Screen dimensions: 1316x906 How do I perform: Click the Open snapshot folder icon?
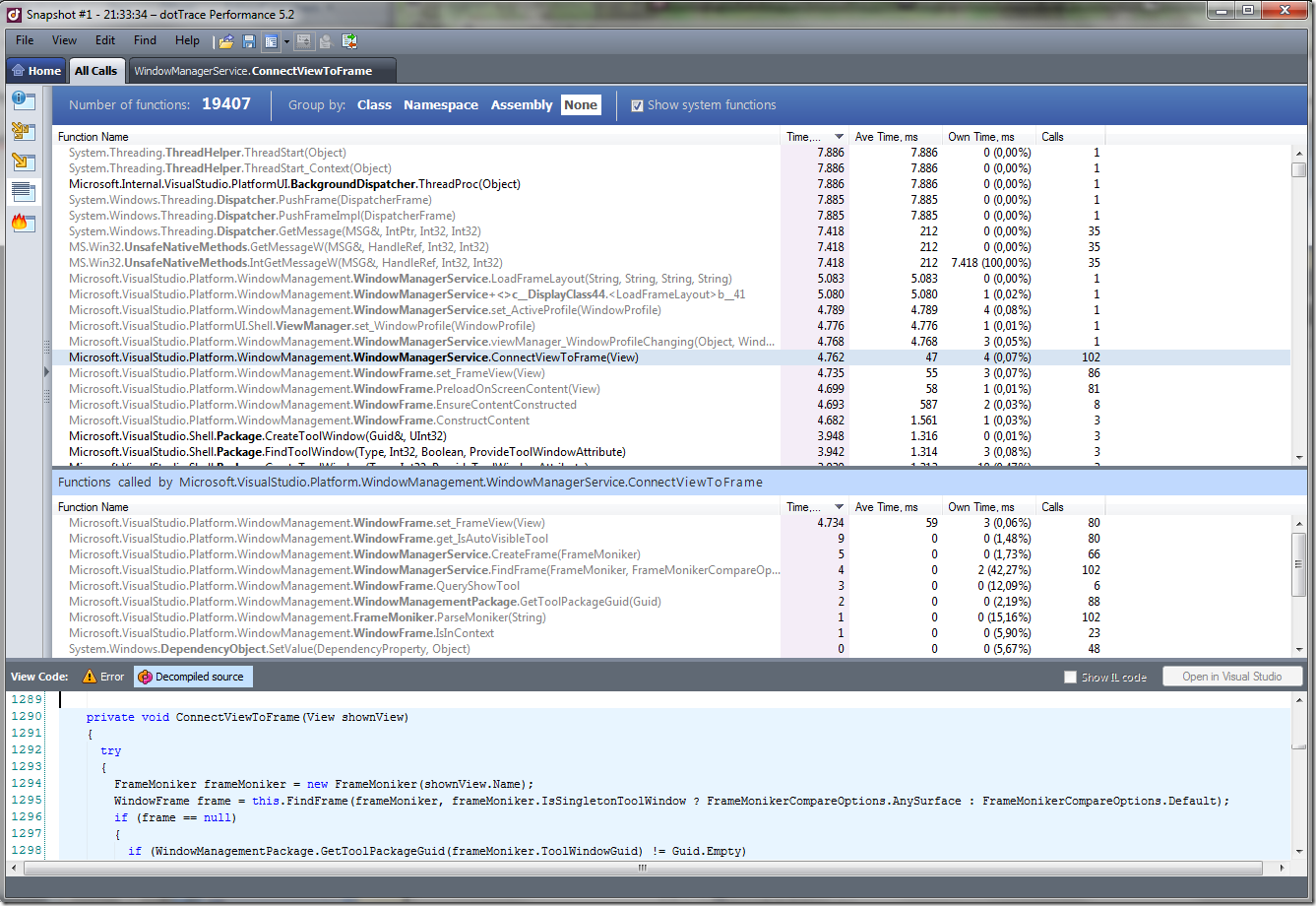[x=226, y=41]
